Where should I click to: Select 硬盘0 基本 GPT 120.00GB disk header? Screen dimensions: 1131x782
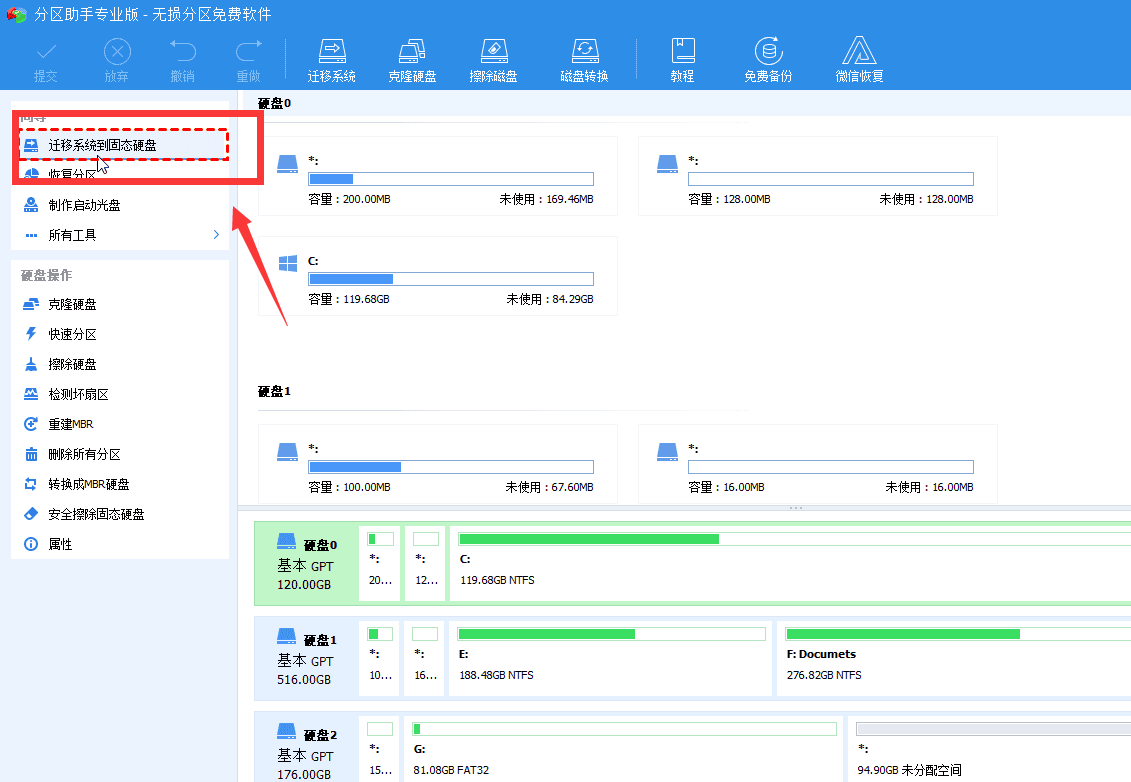coord(307,563)
